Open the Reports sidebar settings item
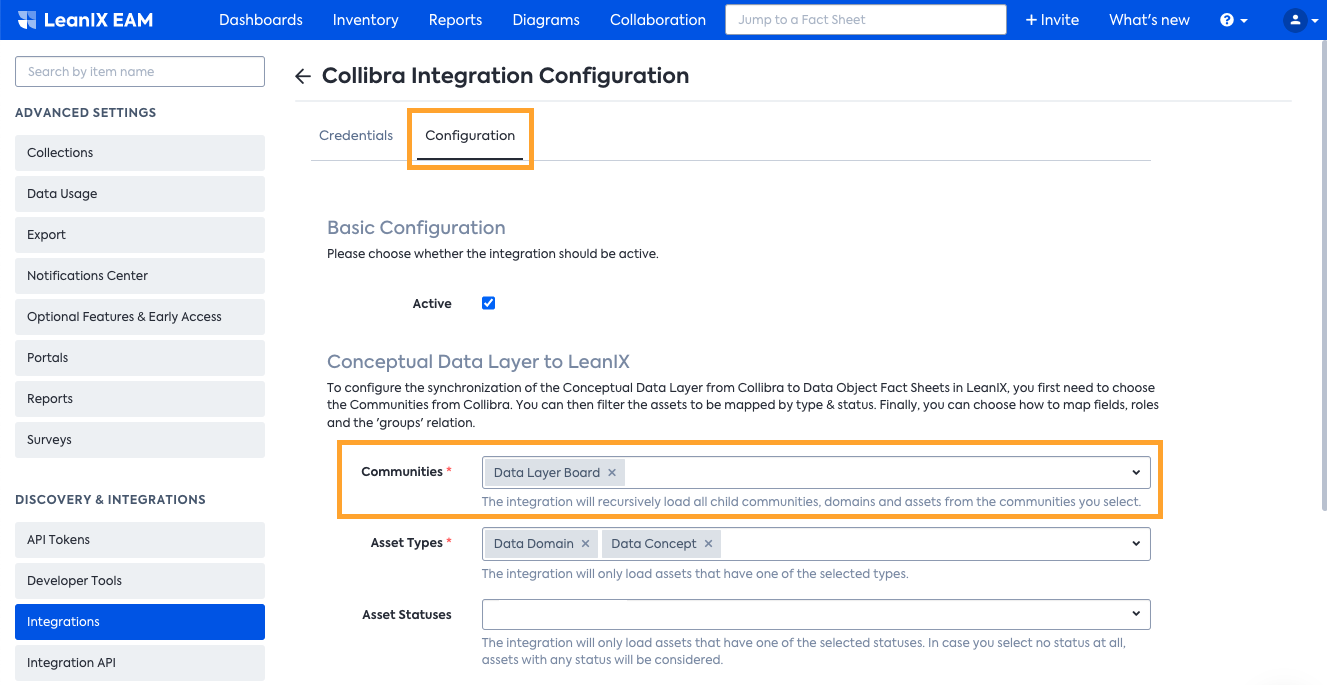Image resolution: width=1327 pixels, height=685 pixels. pos(140,399)
